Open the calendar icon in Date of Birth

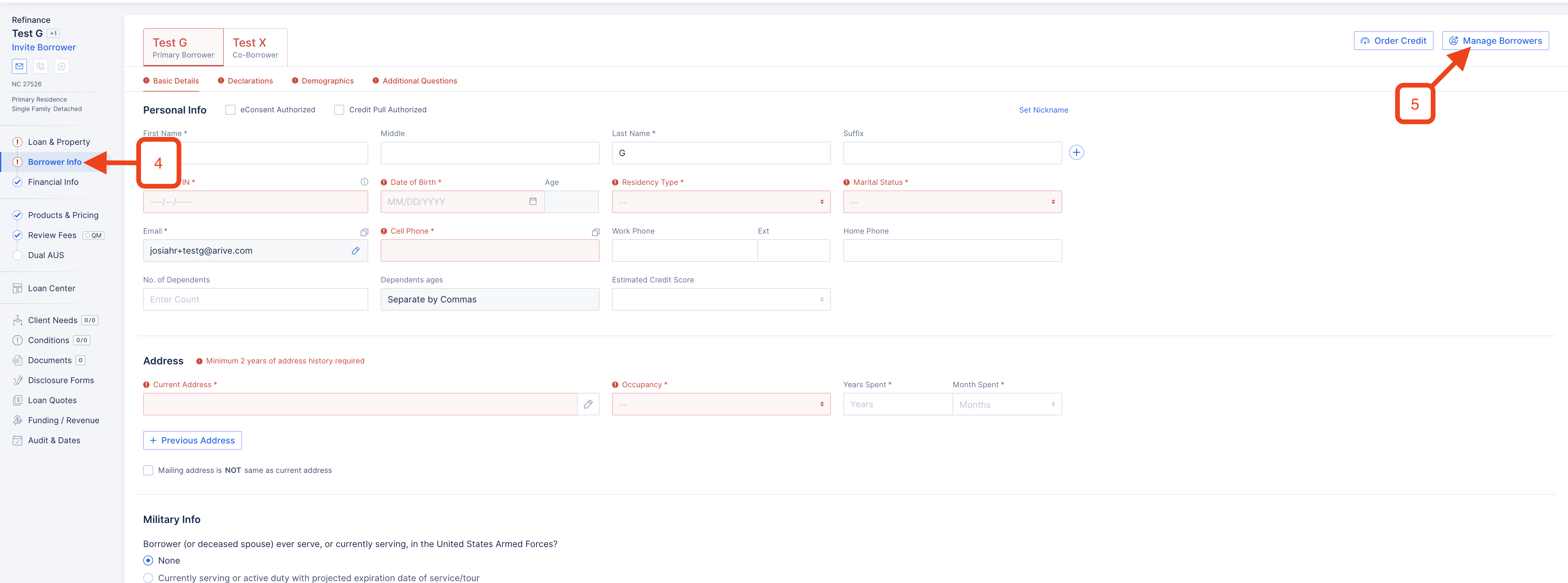click(x=533, y=202)
